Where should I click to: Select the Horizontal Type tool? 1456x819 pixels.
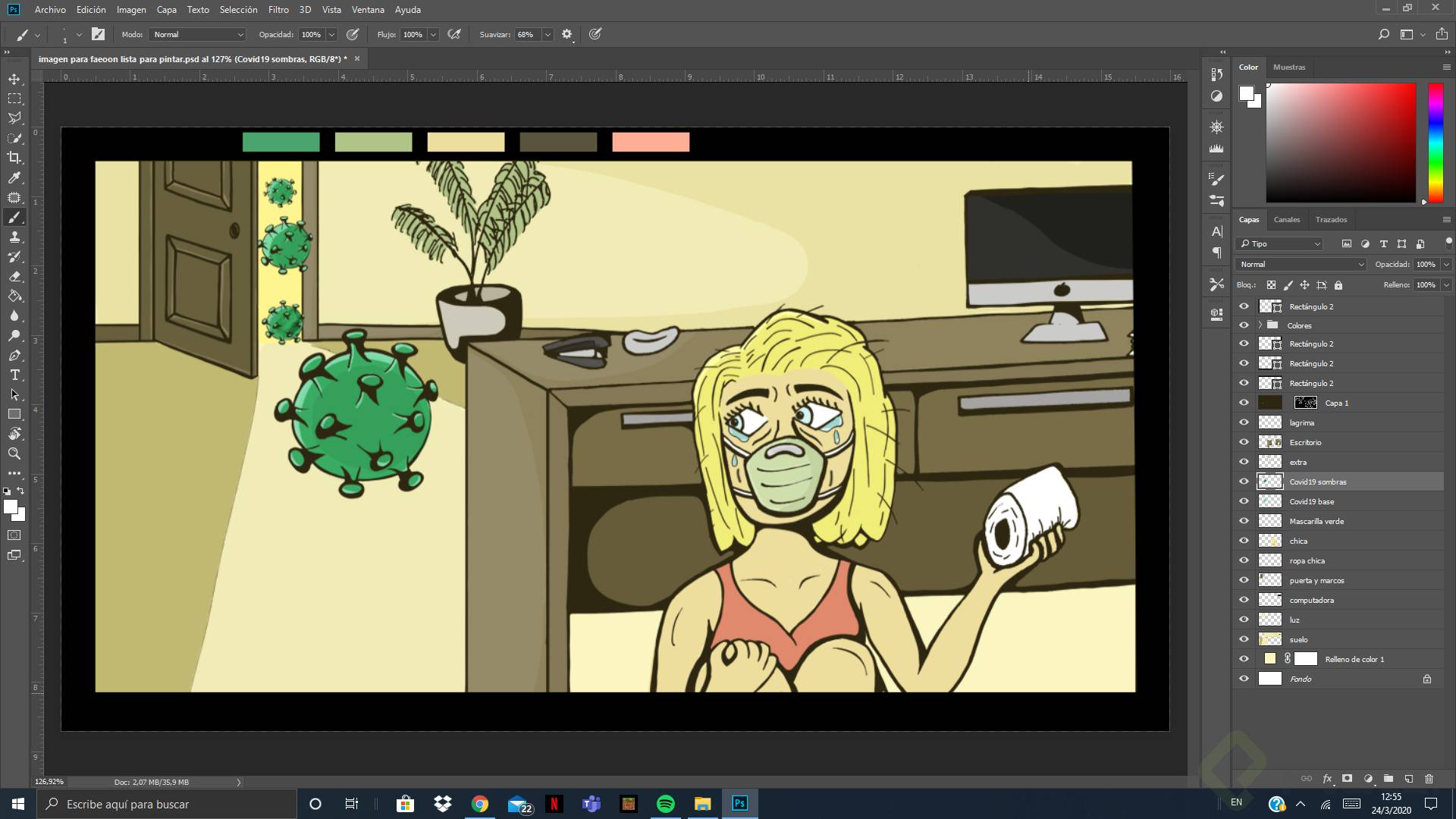pos(14,375)
